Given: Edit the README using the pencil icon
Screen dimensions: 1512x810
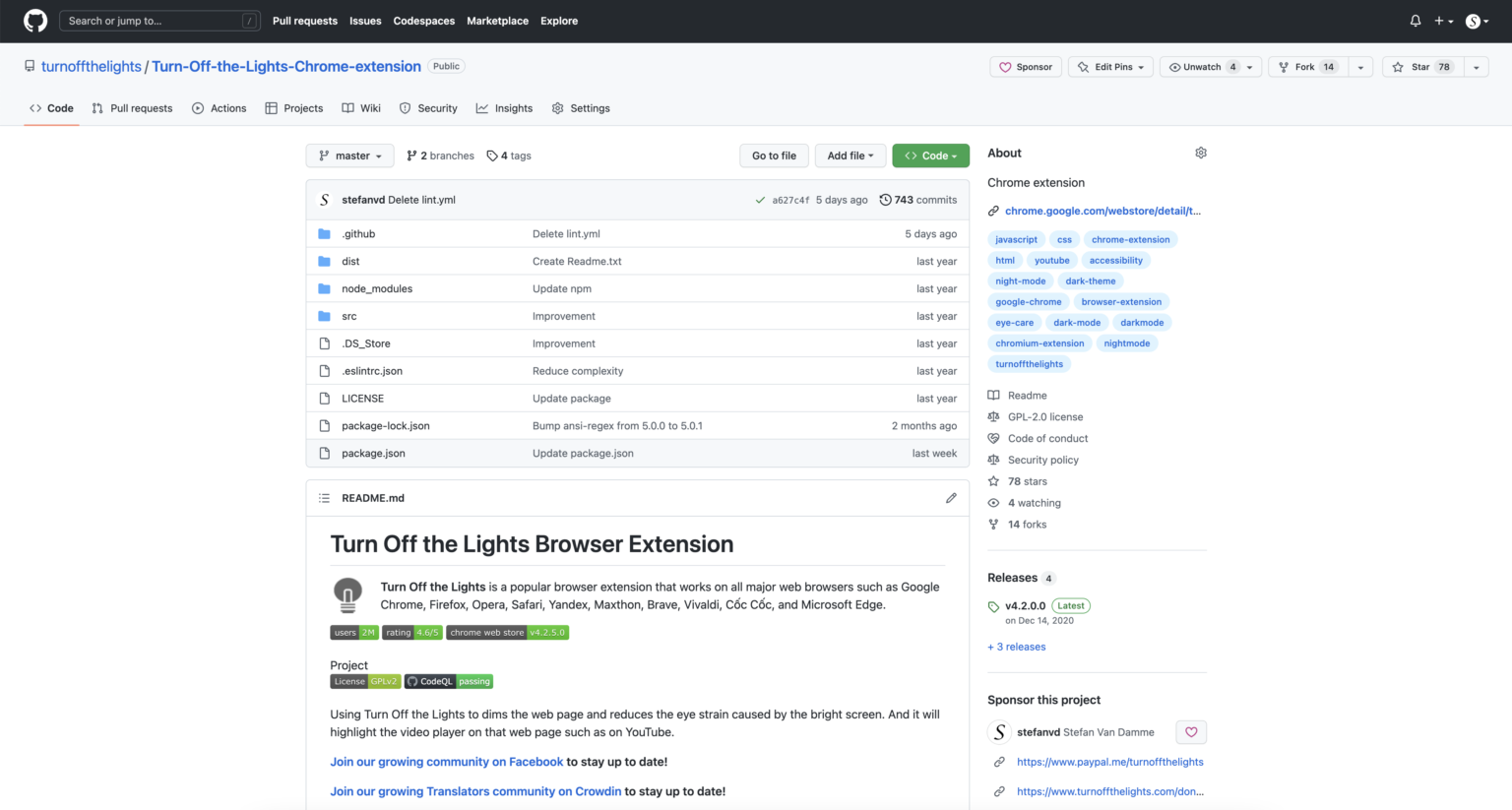Looking at the screenshot, I should point(951,498).
